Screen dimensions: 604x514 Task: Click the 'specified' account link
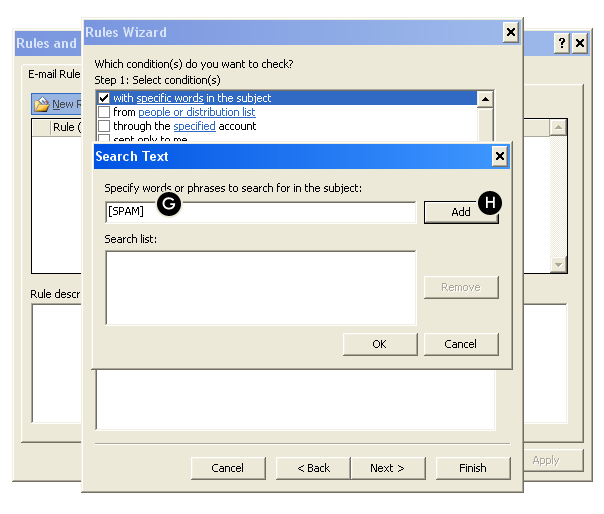[x=194, y=126]
